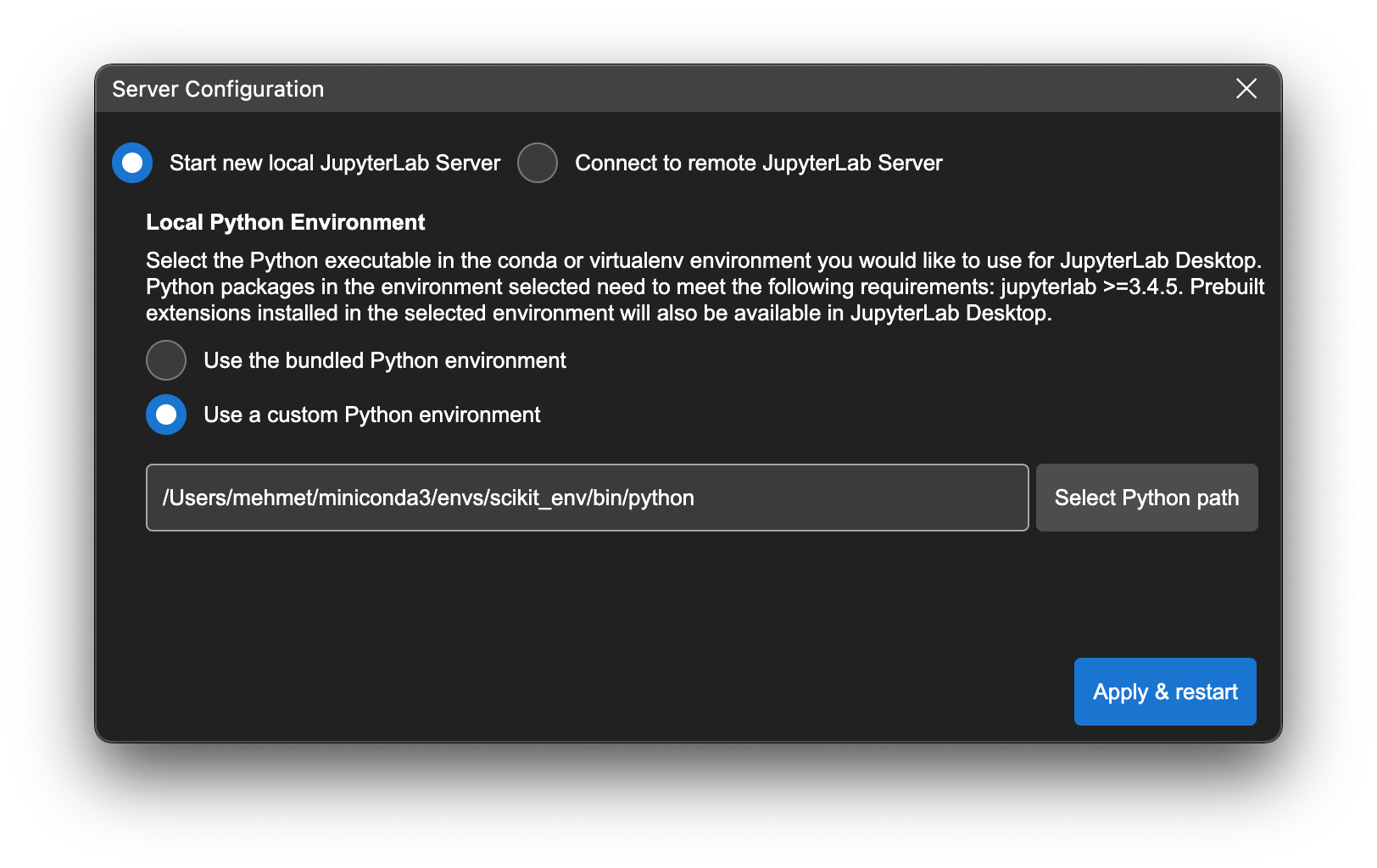Click Apply & restart button
The image size is (1377, 868).
[1165, 692]
